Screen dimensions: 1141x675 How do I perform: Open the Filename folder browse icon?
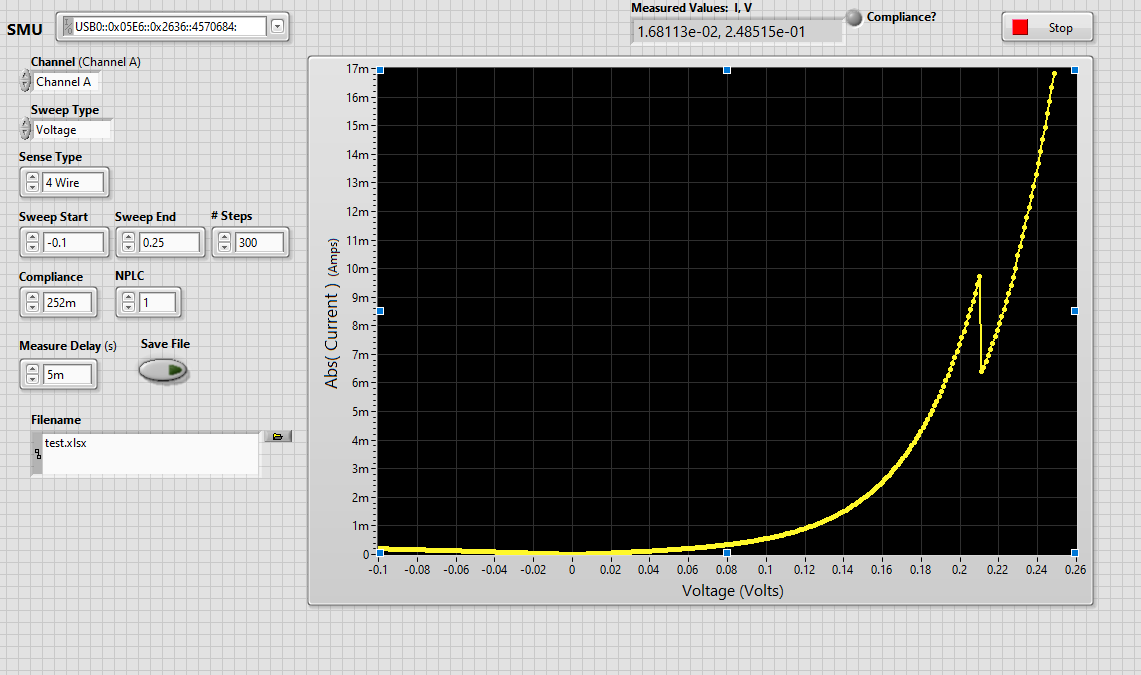(x=277, y=436)
